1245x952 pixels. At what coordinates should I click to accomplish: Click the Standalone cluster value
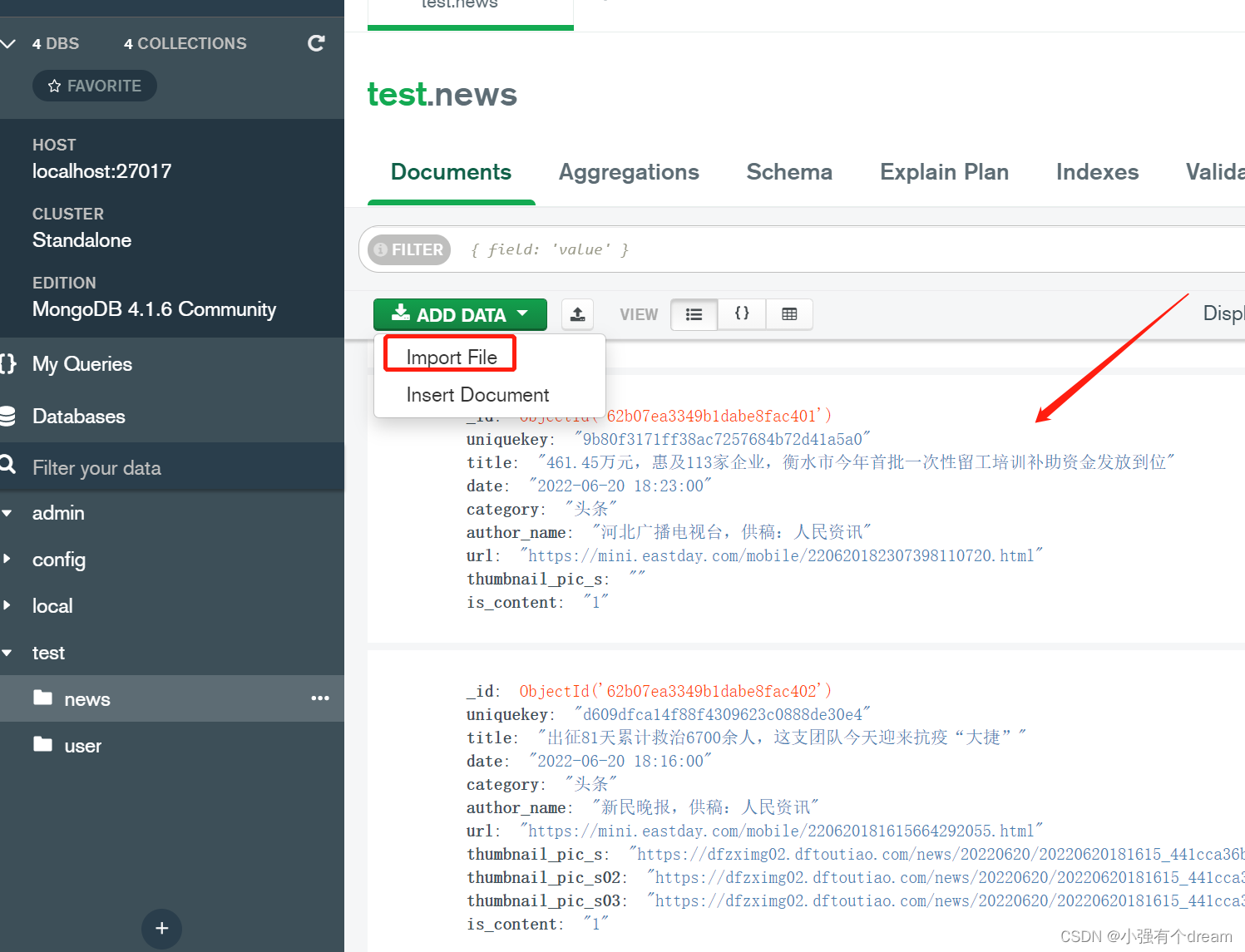(x=82, y=240)
